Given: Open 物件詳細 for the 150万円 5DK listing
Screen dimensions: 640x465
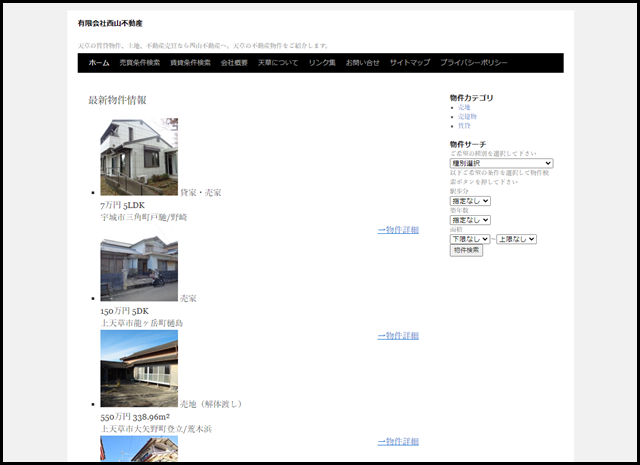Looking at the screenshot, I should 398,336.
